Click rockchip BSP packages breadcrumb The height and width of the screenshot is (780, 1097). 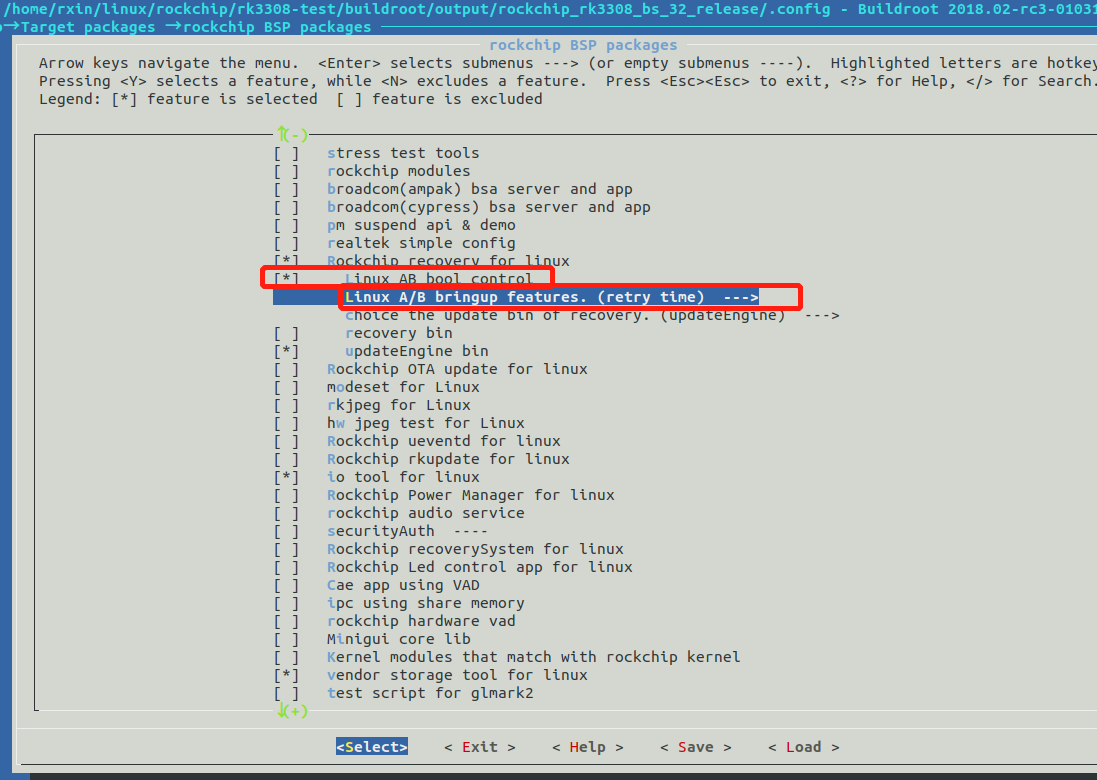[x=277, y=27]
